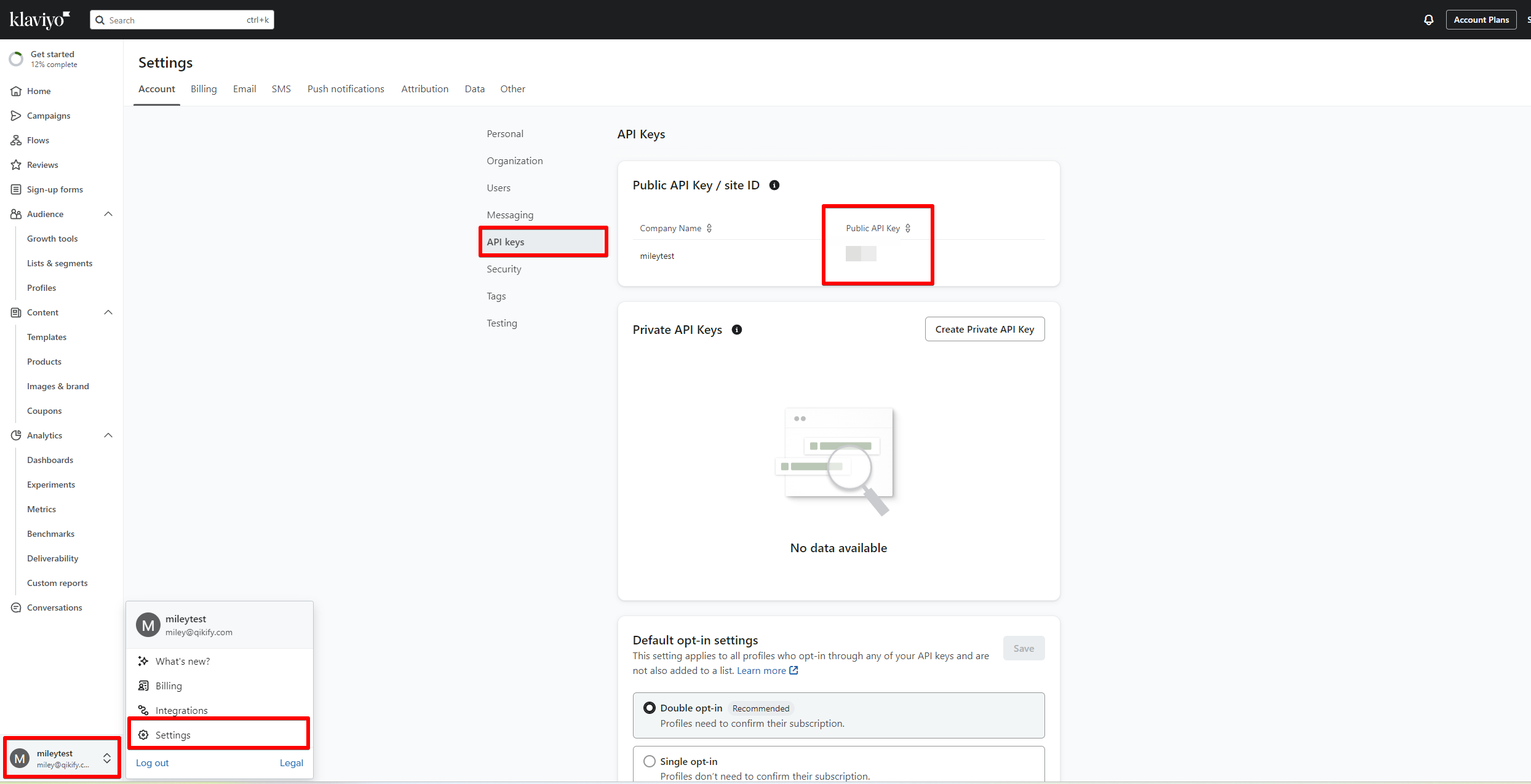
Task: Sort by Public API Key column arrows
Action: tap(908, 228)
